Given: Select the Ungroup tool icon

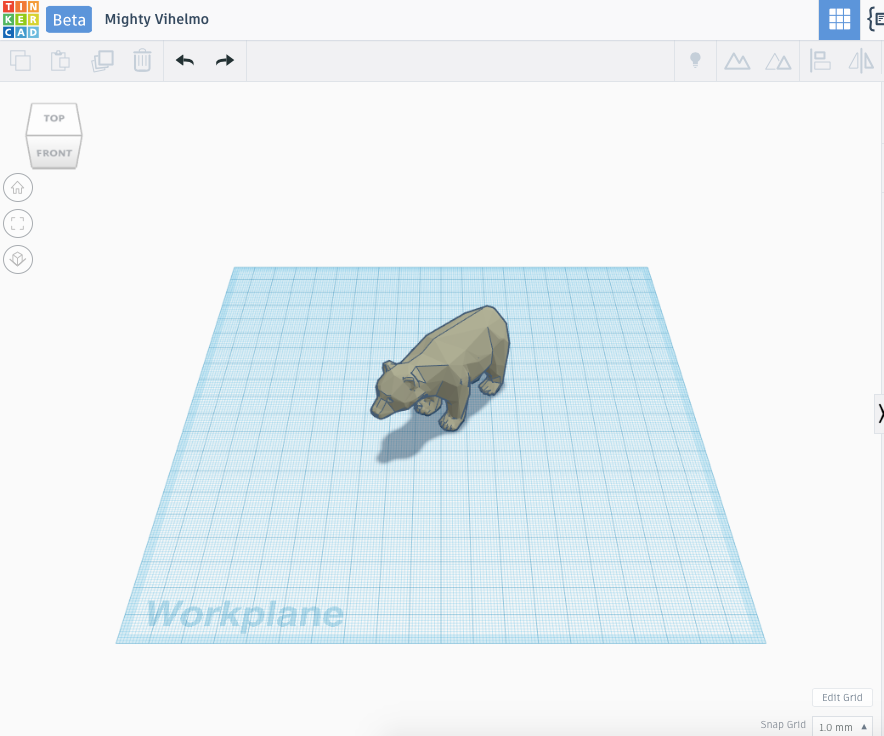Looking at the screenshot, I should click(x=779, y=60).
